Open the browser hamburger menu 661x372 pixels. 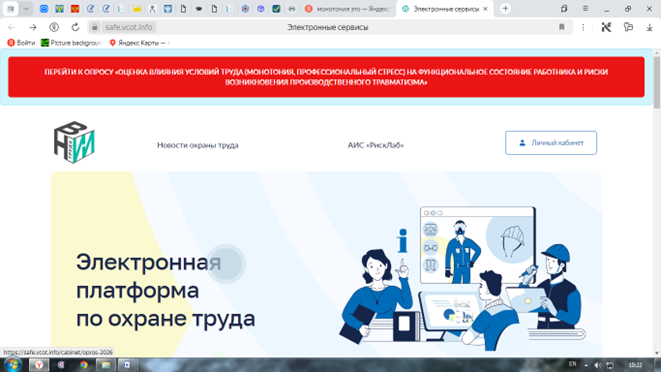point(585,8)
